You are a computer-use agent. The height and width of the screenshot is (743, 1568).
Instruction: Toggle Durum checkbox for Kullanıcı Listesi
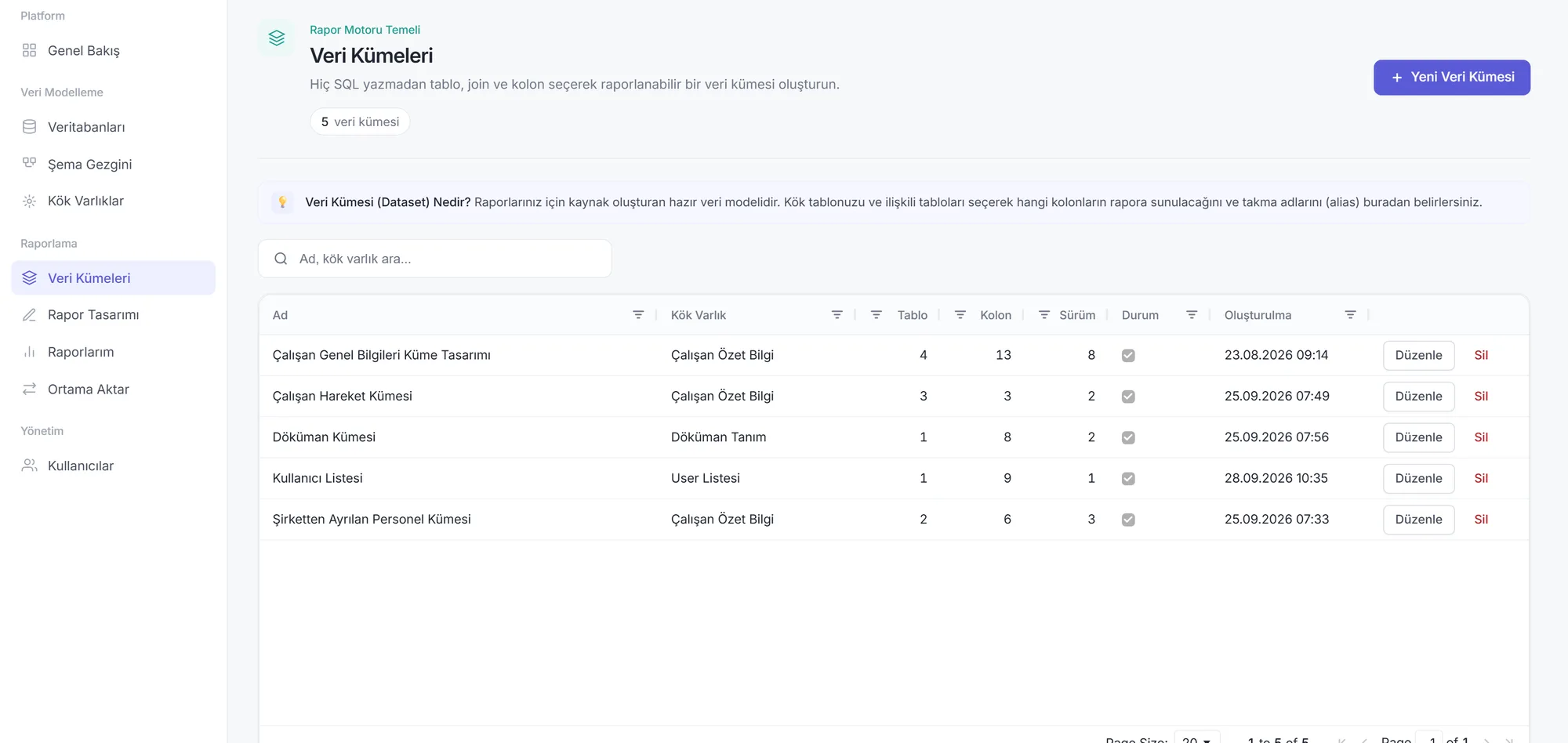point(1128,479)
